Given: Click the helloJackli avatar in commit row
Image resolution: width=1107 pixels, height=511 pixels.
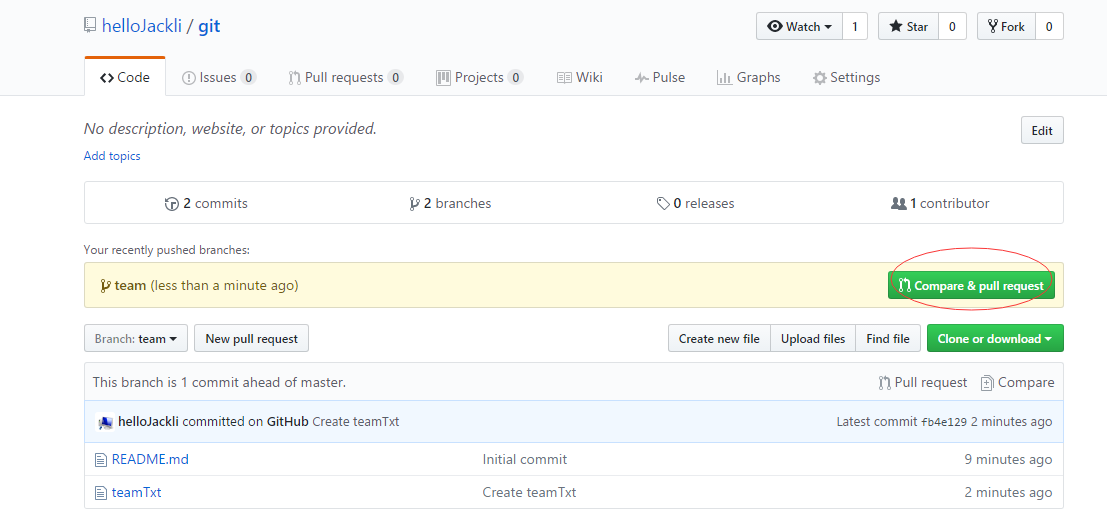Looking at the screenshot, I should 104,422.
